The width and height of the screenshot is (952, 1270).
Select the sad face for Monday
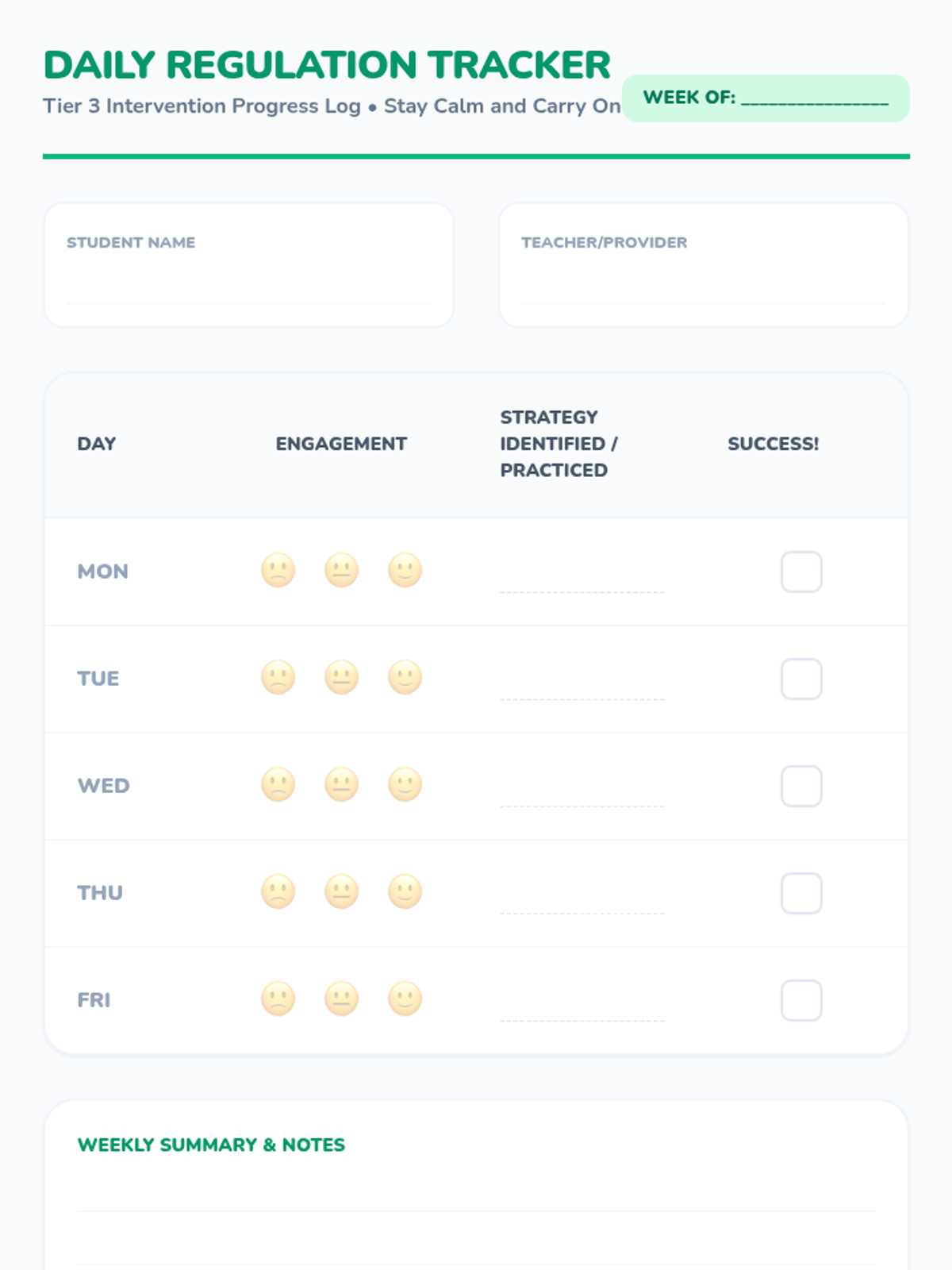[x=278, y=570]
